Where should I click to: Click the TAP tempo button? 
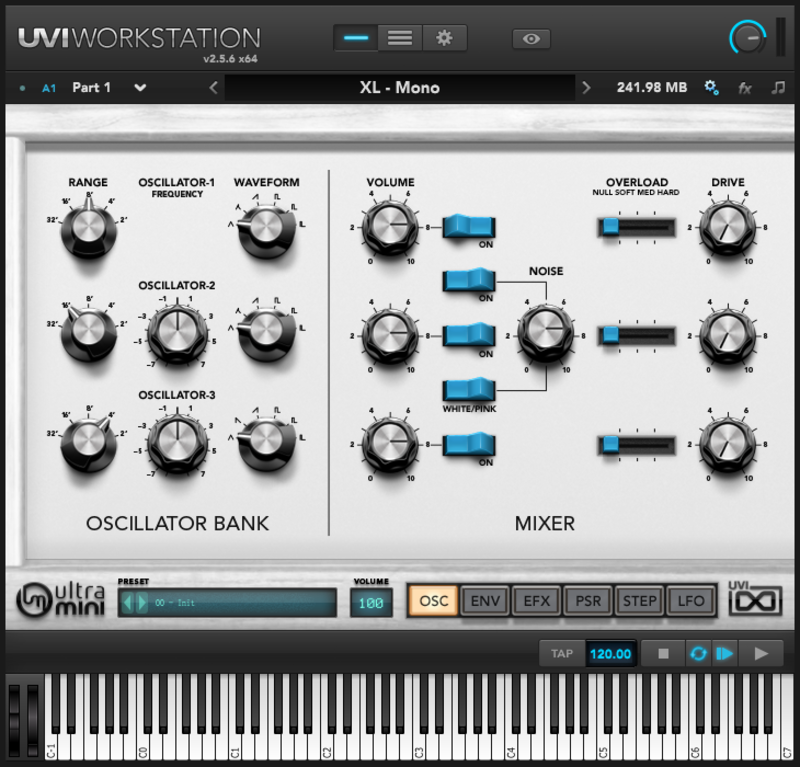(562, 654)
